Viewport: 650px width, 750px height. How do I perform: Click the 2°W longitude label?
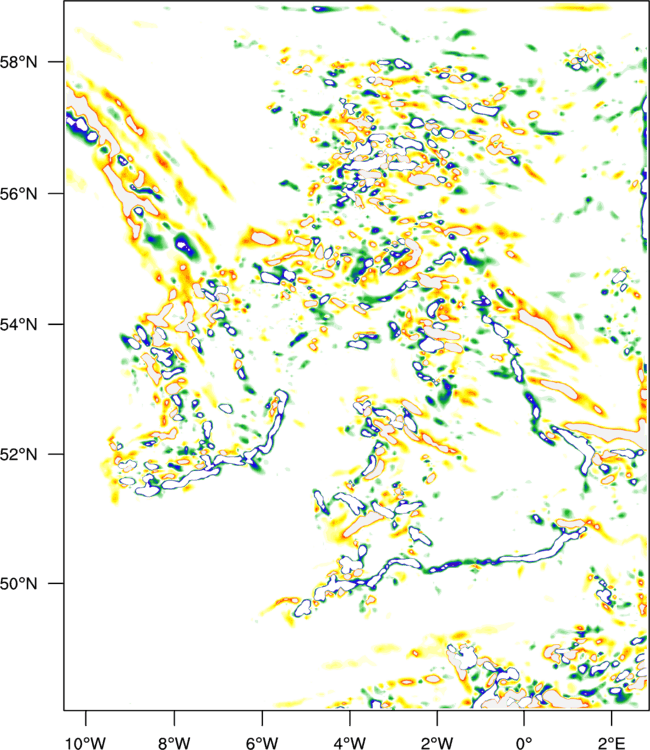[x=437, y=743]
